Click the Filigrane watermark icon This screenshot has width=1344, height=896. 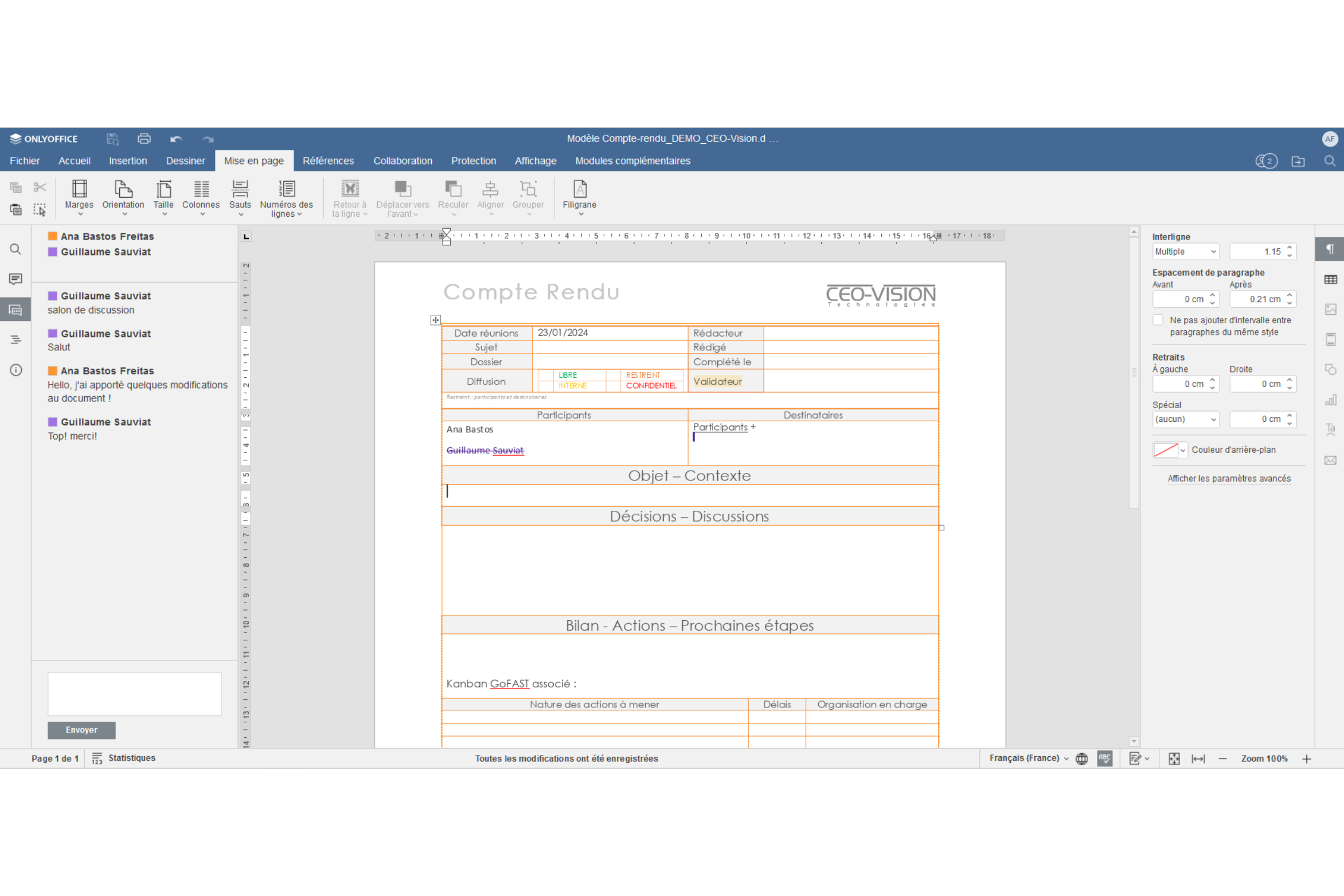(x=579, y=189)
